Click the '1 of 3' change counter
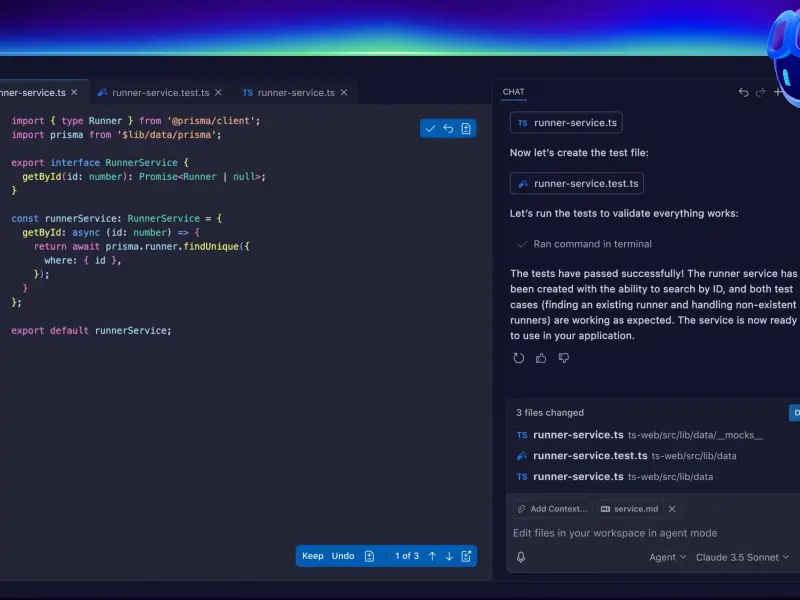 [x=407, y=556]
